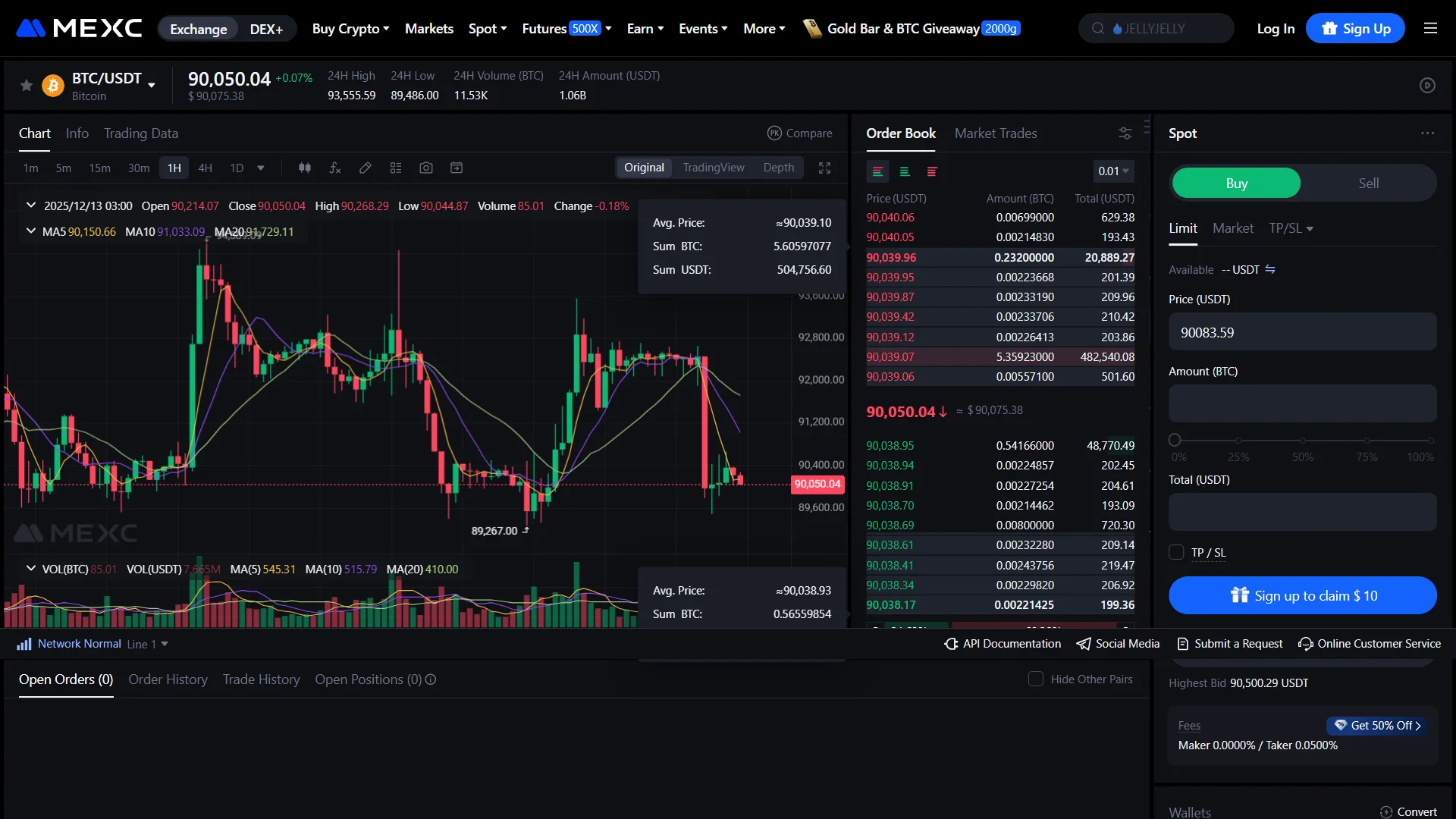Switch order book to sell orders only view

[931, 171]
